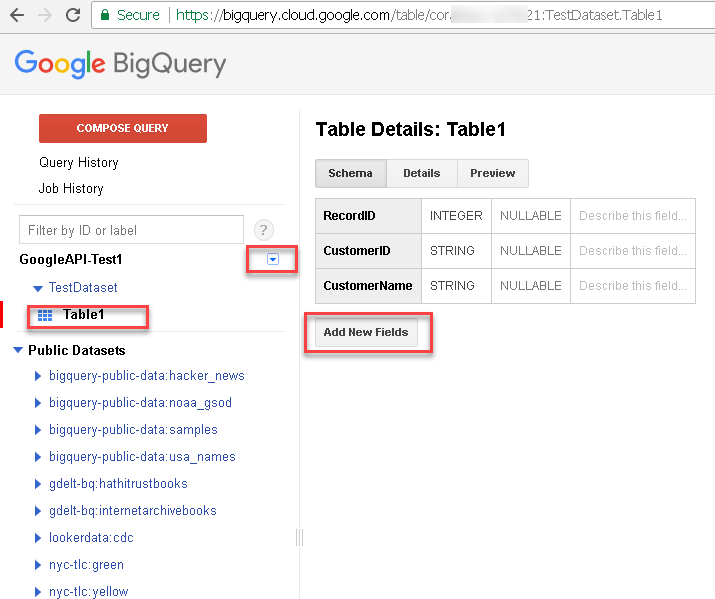This screenshot has height=599, width=715.
Task: Open lookerdata:cdc link
Action: pyautogui.click(x=91, y=537)
